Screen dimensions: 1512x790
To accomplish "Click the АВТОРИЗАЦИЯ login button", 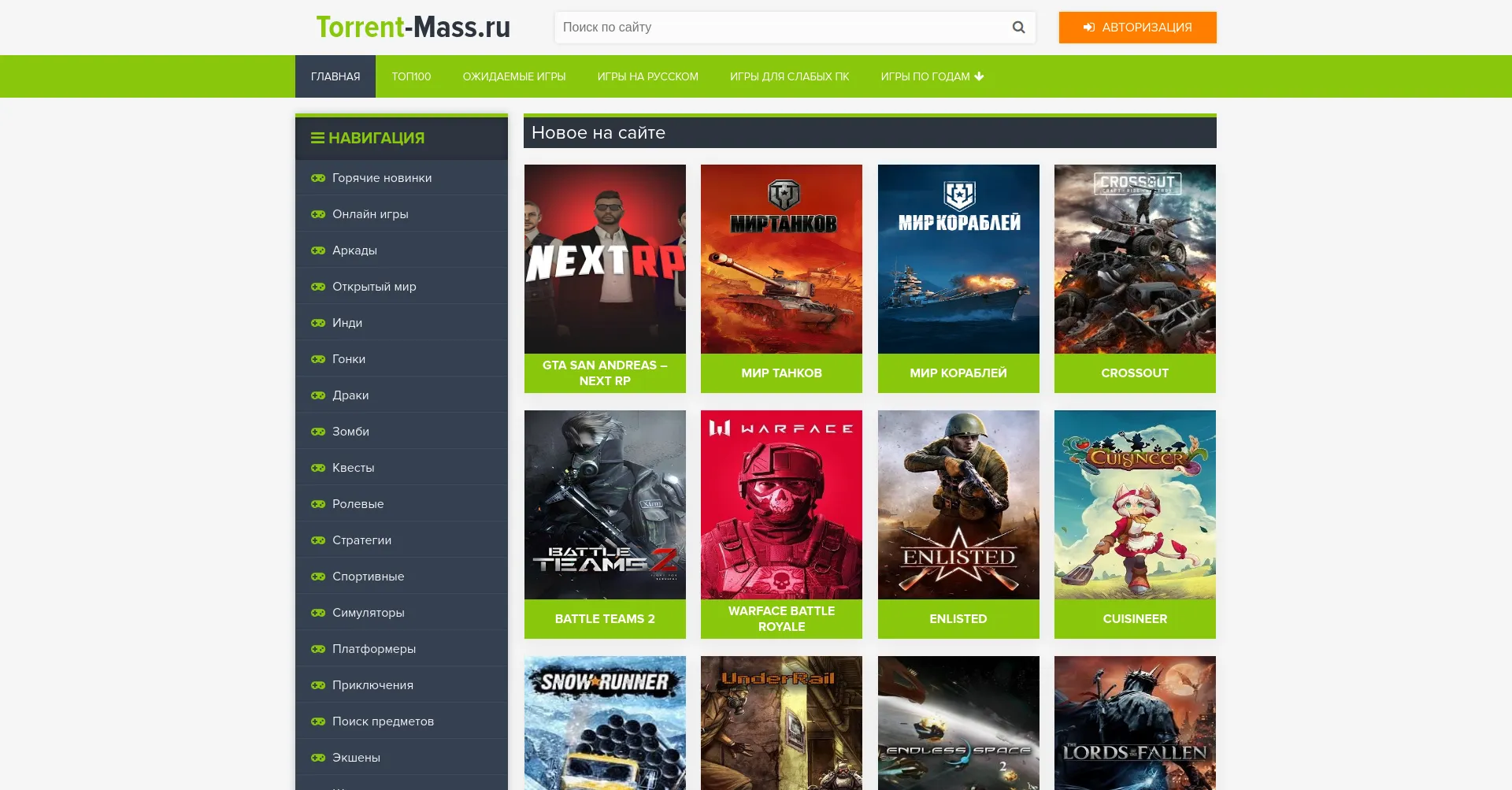I will point(1138,28).
